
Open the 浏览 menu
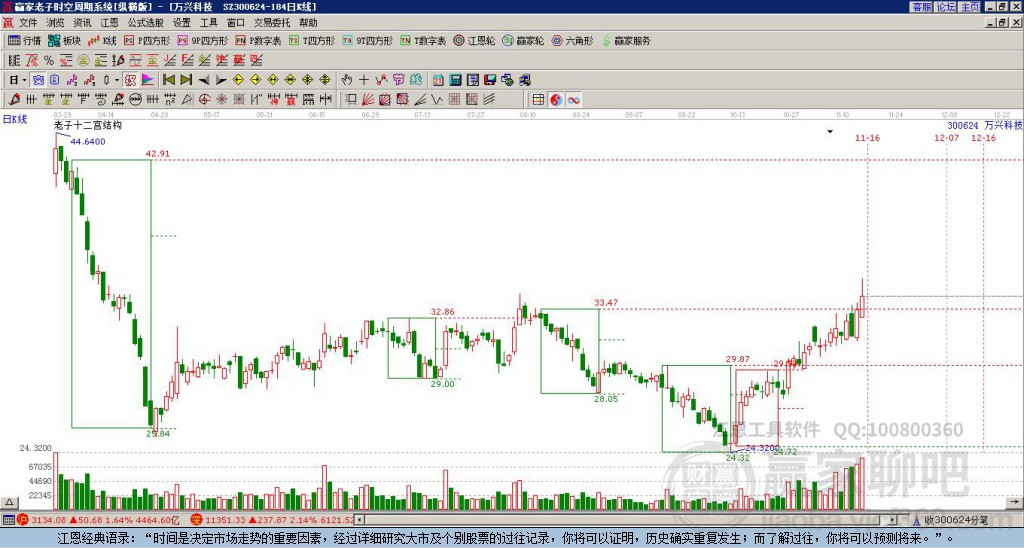click(x=56, y=23)
